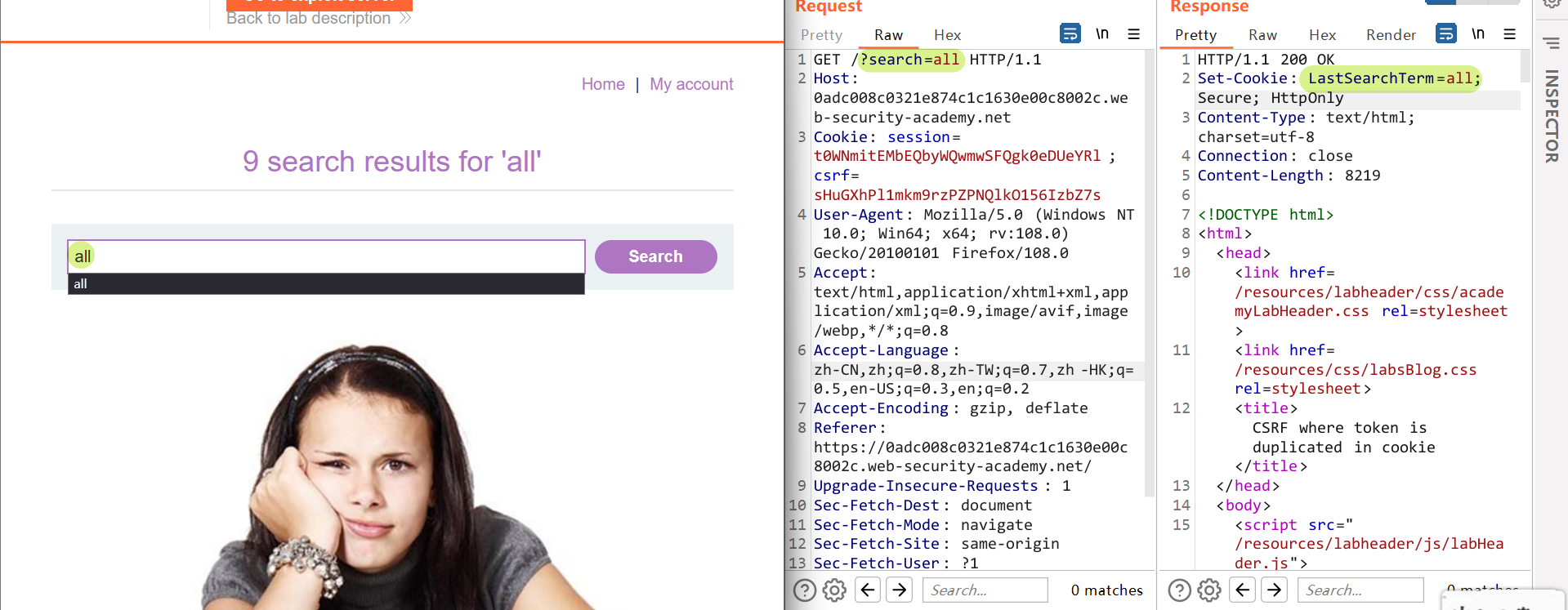This screenshot has width=1568, height=610.
Task: Open Request search help question mark icon
Action: [805, 590]
